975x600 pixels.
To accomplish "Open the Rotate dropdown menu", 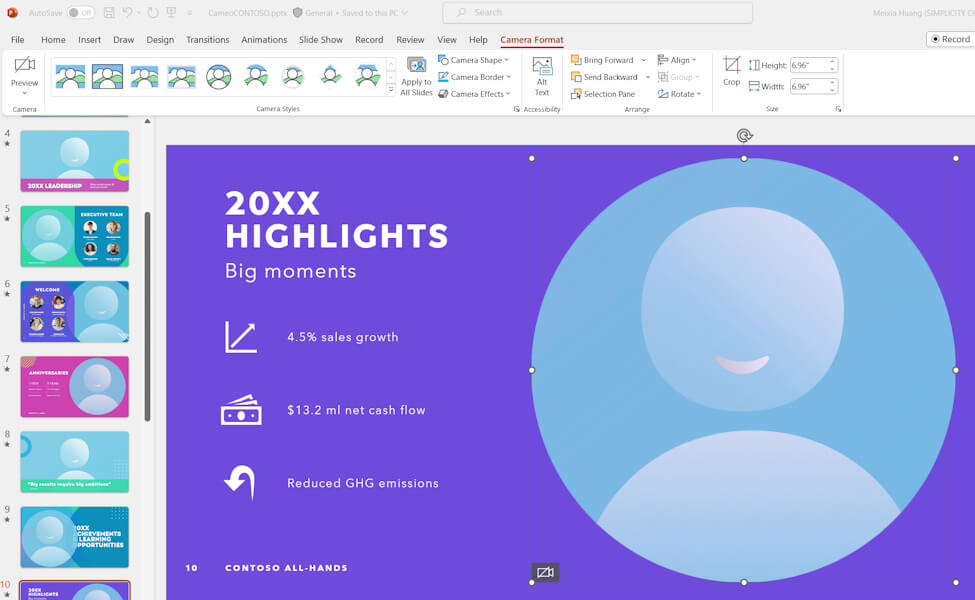I will [x=677, y=93].
